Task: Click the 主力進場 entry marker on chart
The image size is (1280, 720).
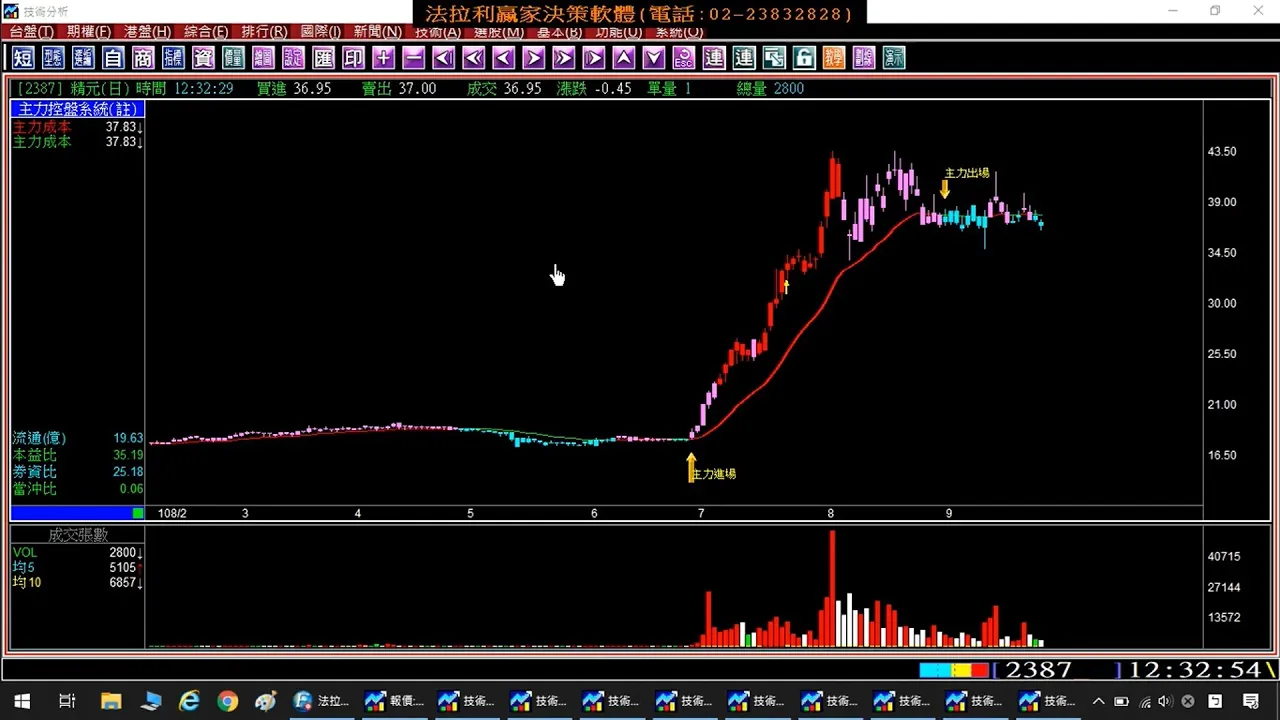Action: [714, 474]
